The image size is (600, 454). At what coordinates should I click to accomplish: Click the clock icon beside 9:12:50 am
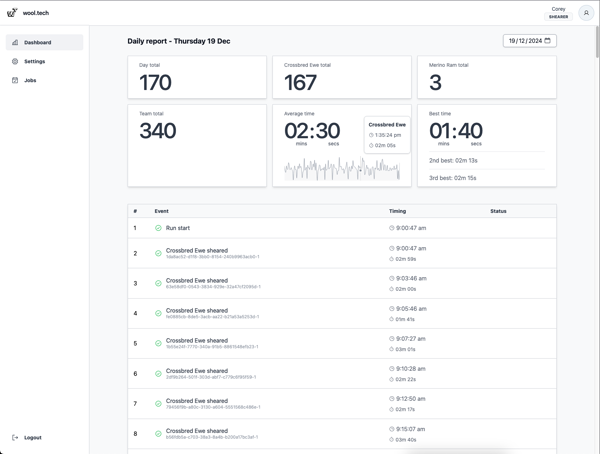pos(392,399)
